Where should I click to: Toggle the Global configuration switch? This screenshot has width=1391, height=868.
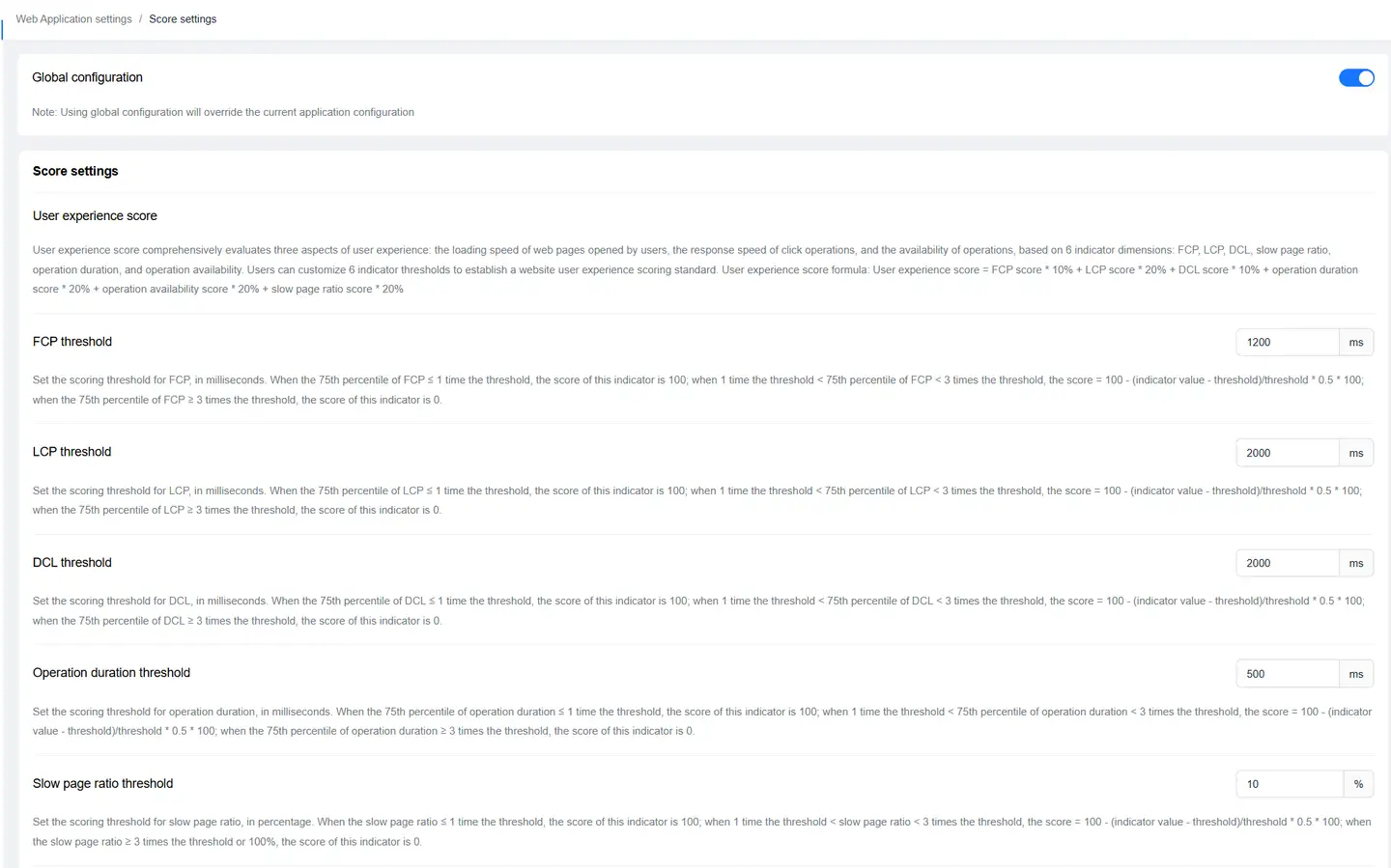(x=1355, y=78)
